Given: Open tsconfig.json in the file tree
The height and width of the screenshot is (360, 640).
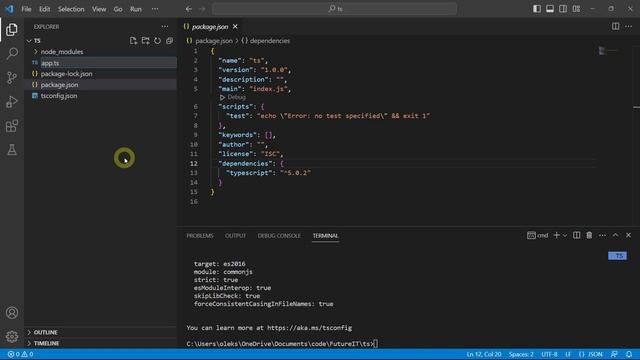Looking at the screenshot, I should tap(100, 96).
